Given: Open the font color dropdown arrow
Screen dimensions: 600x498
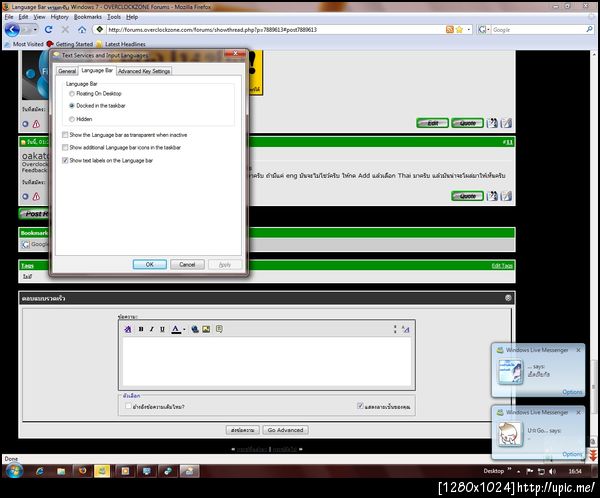Looking at the screenshot, I should (x=184, y=329).
